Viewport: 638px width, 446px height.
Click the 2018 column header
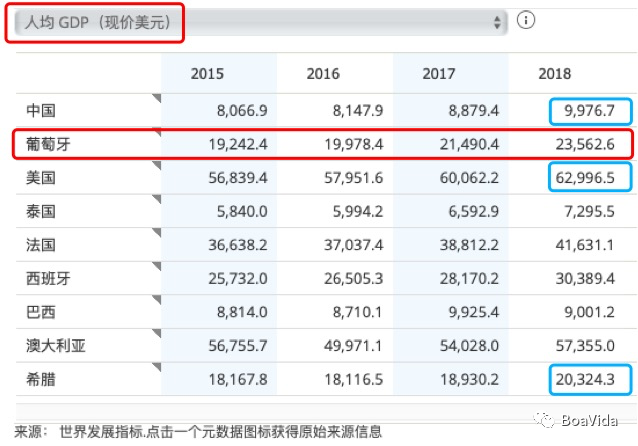[555, 74]
